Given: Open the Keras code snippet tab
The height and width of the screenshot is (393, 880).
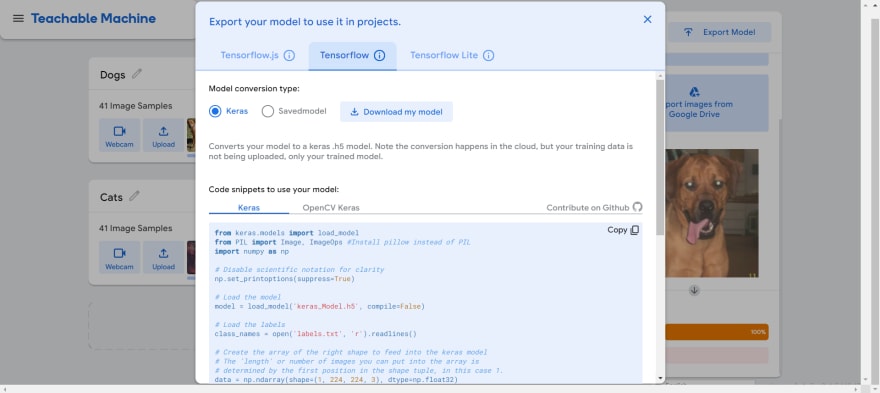Looking at the screenshot, I should [x=249, y=207].
